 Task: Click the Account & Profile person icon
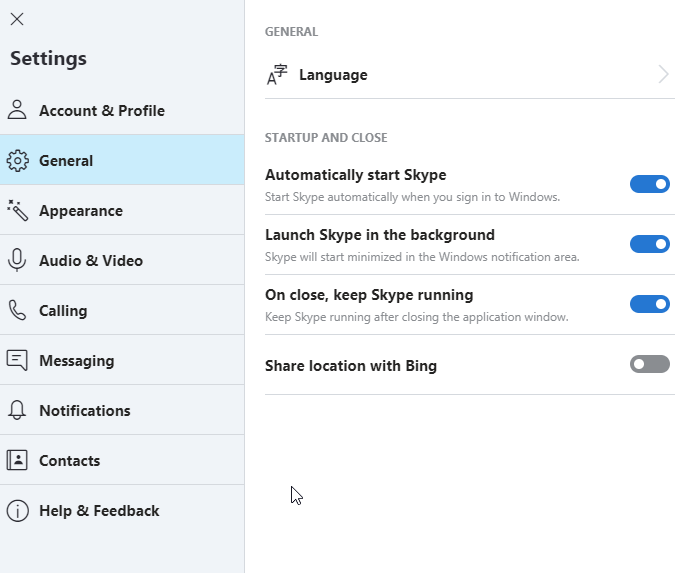pyautogui.click(x=17, y=110)
